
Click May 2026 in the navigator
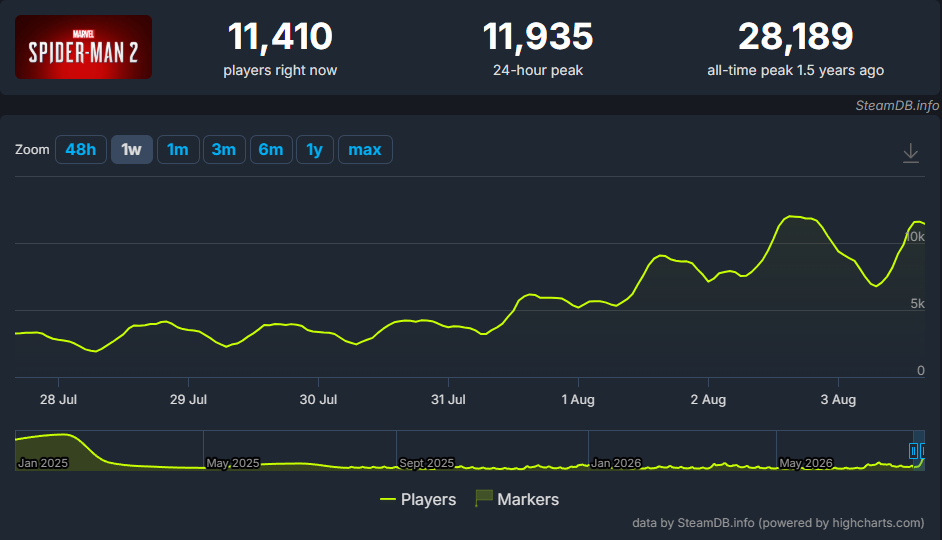(x=806, y=463)
